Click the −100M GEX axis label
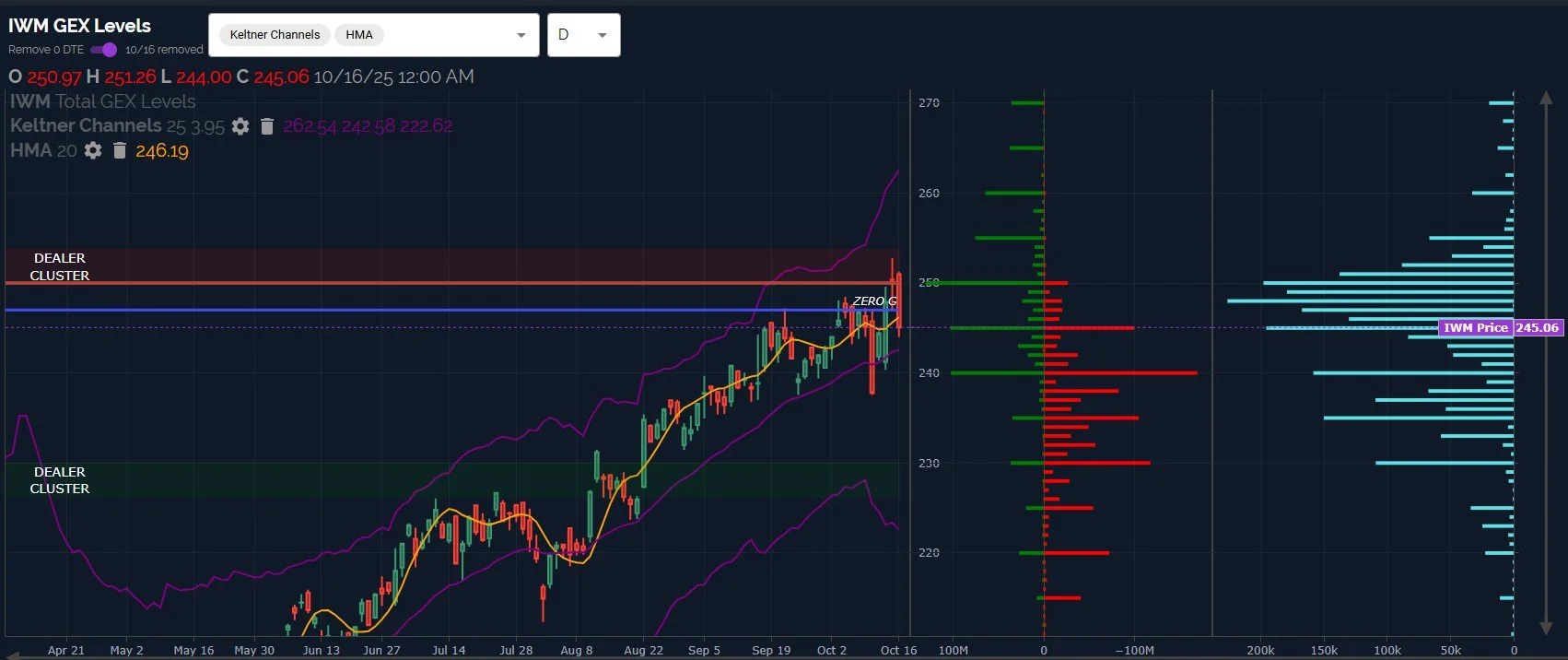Viewport: 1568px width, 660px height. click(x=1134, y=650)
